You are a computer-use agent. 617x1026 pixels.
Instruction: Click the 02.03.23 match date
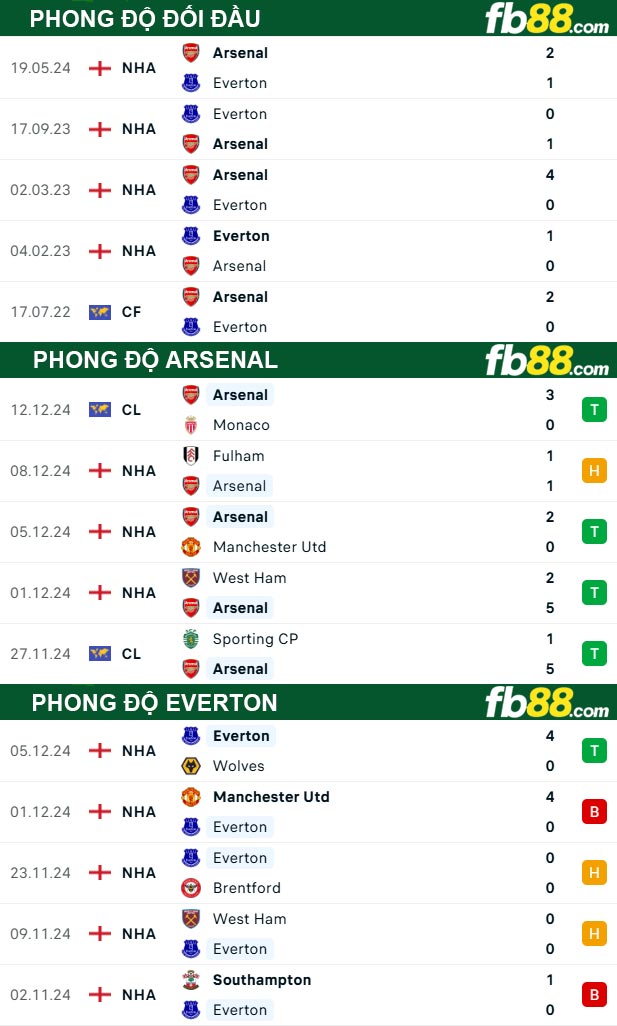click(x=41, y=190)
